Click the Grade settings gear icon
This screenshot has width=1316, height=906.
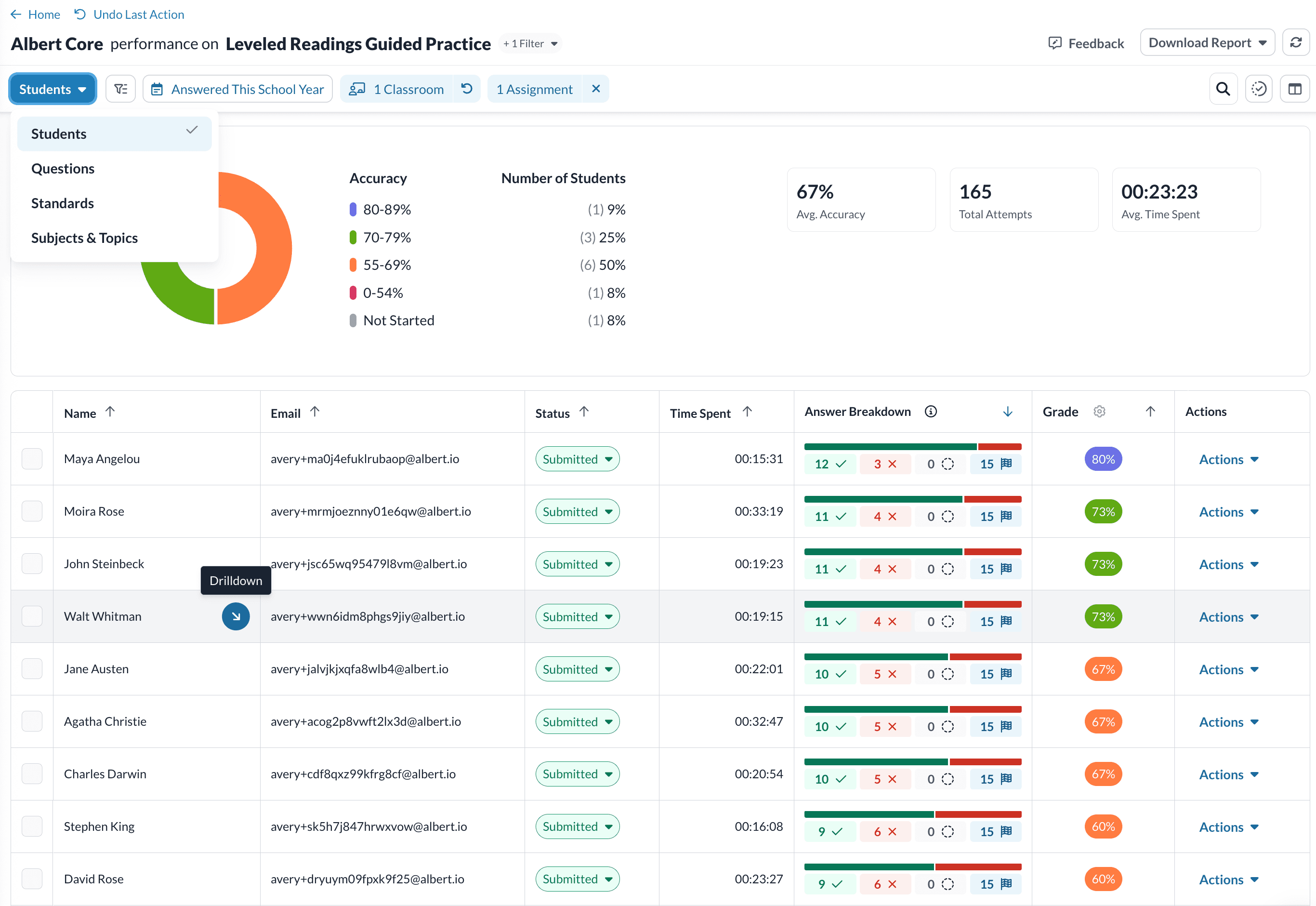coord(1099,412)
